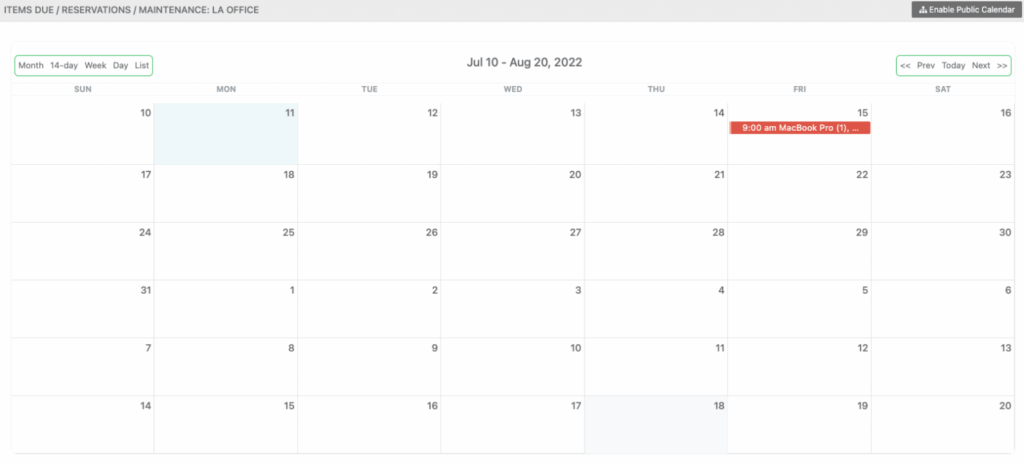Select day 30 on the calendar
The height and width of the screenshot is (465, 1024).
pos(942,251)
